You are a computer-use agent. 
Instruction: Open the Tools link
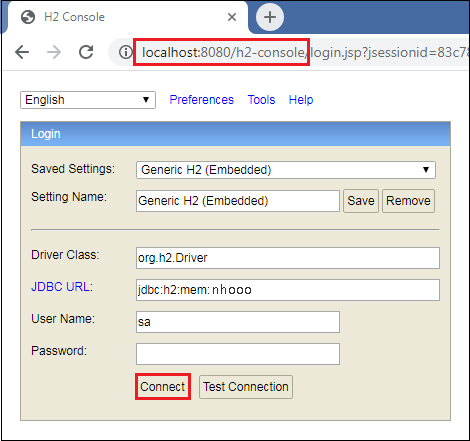click(x=261, y=100)
